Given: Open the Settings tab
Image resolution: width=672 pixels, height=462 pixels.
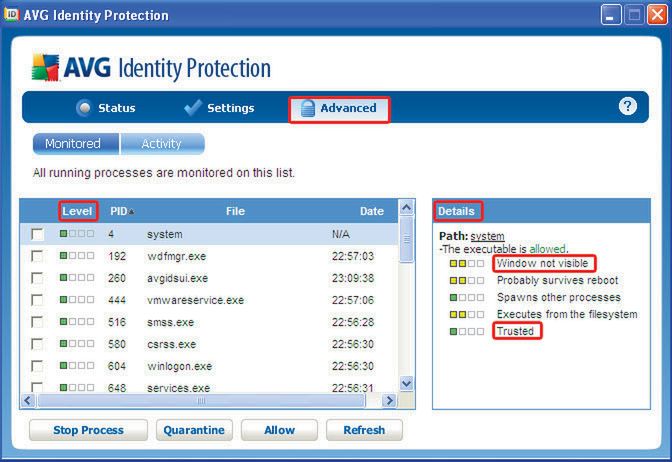Looking at the screenshot, I should click(219, 108).
